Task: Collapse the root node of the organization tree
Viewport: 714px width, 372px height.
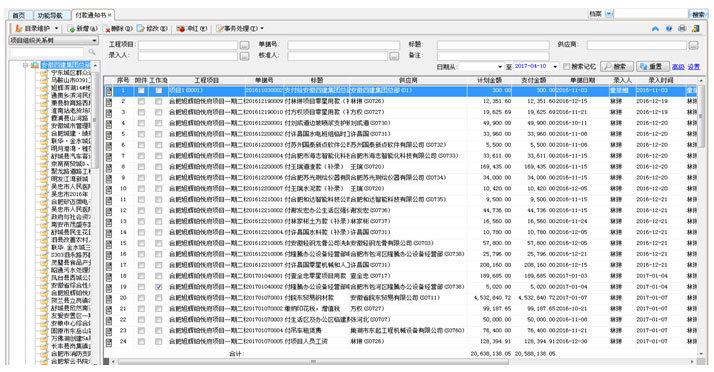Action: pyautogui.click(x=26, y=65)
